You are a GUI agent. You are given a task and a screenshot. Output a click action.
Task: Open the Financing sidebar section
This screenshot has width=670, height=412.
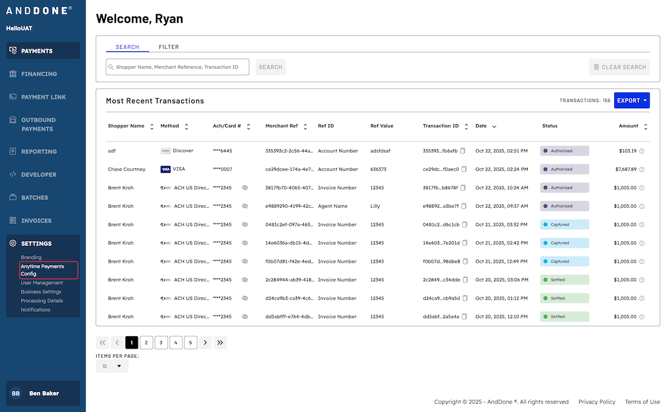tap(40, 74)
